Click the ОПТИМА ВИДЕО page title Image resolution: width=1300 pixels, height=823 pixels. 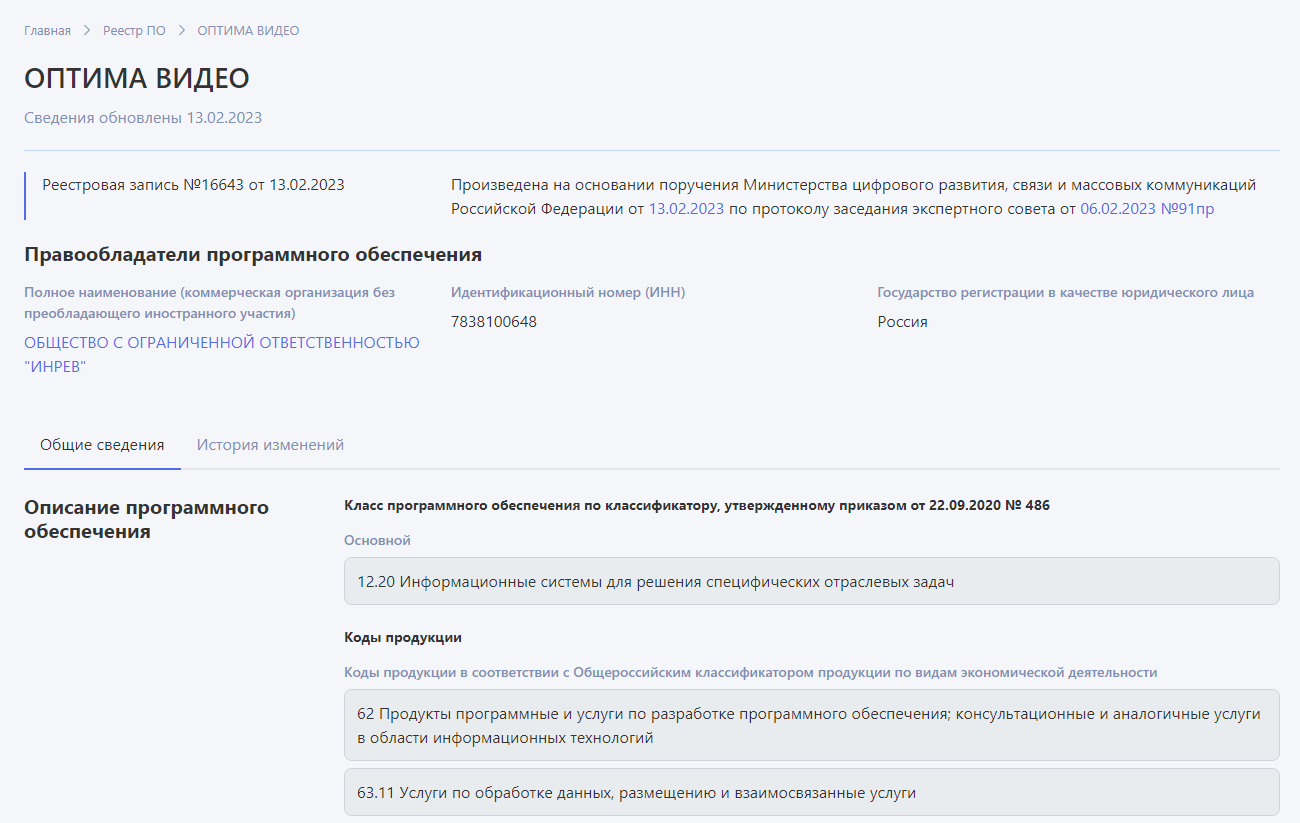point(137,78)
